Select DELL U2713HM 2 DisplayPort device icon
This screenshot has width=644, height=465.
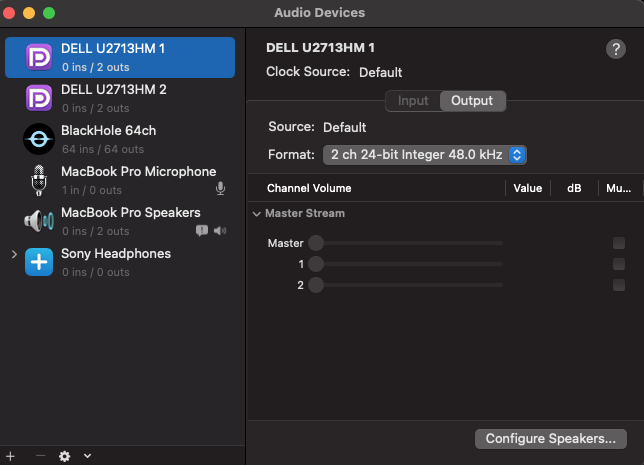pyautogui.click(x=39, y=98)
